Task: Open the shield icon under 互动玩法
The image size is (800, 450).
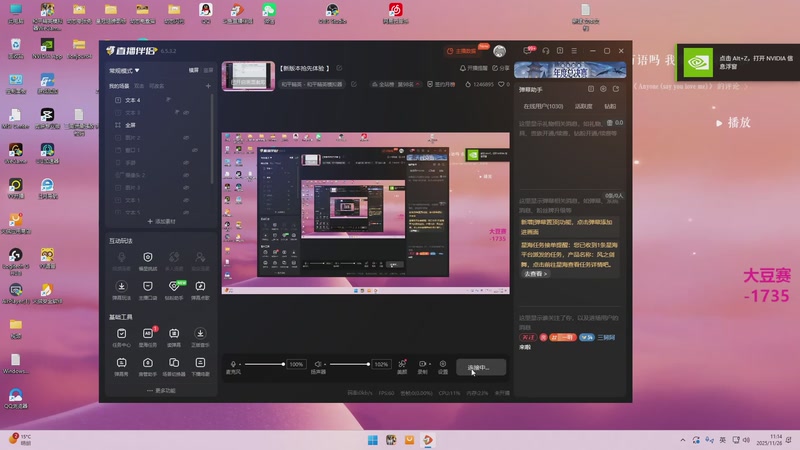Action: point(148,257)
